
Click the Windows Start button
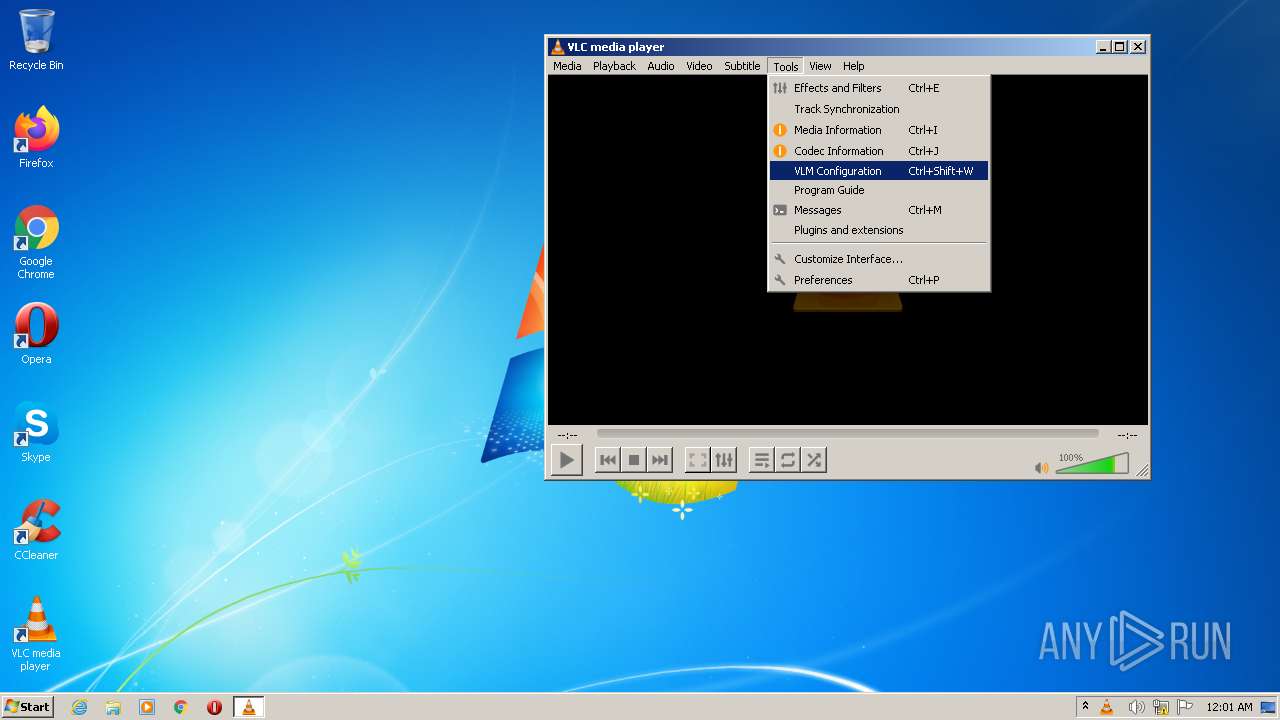click(x=27, y=707)
